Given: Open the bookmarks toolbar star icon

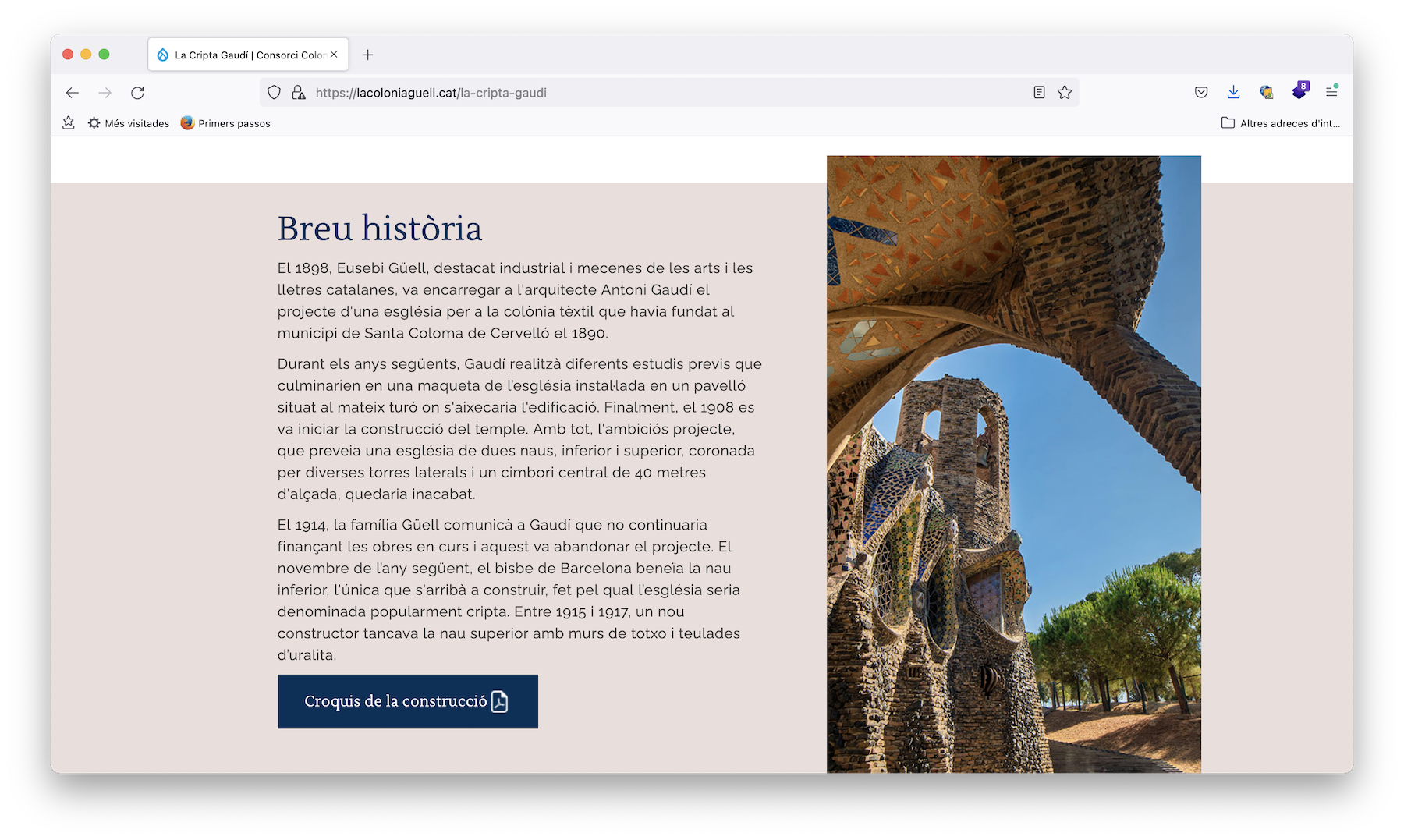Looking at the screenshot, I should point(69,123).
